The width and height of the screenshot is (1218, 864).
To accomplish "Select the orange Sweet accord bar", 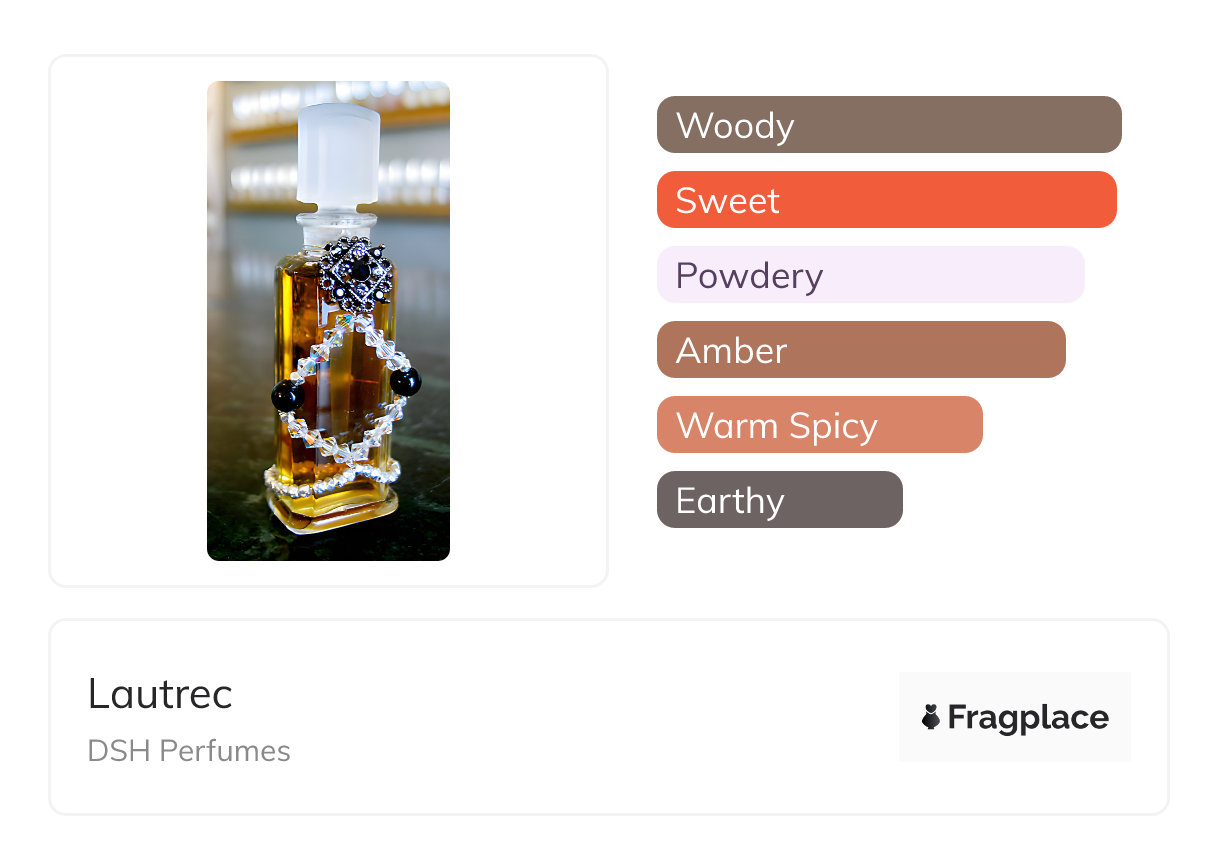I will click(x=886, y=200).
